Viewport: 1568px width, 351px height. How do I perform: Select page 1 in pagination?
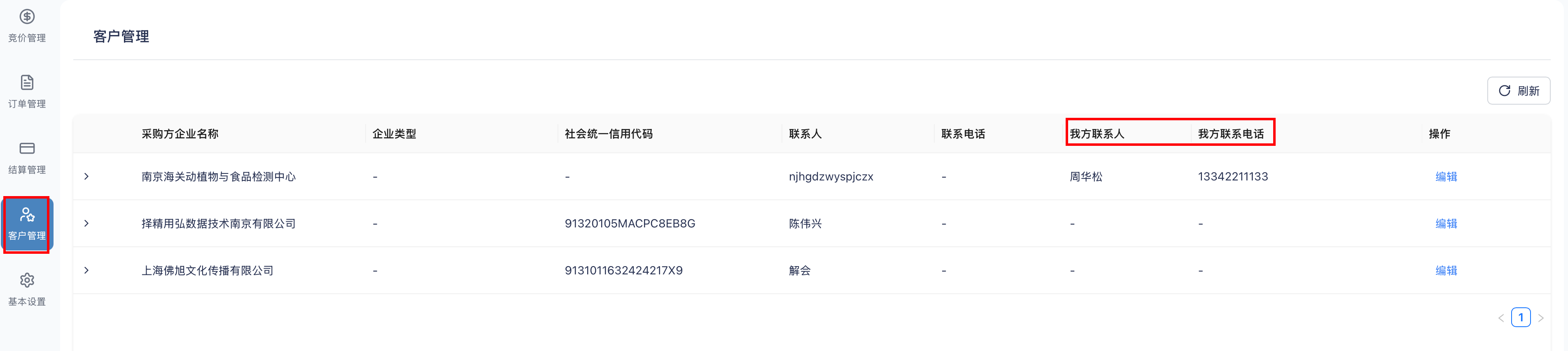(x=1521, y=318)
